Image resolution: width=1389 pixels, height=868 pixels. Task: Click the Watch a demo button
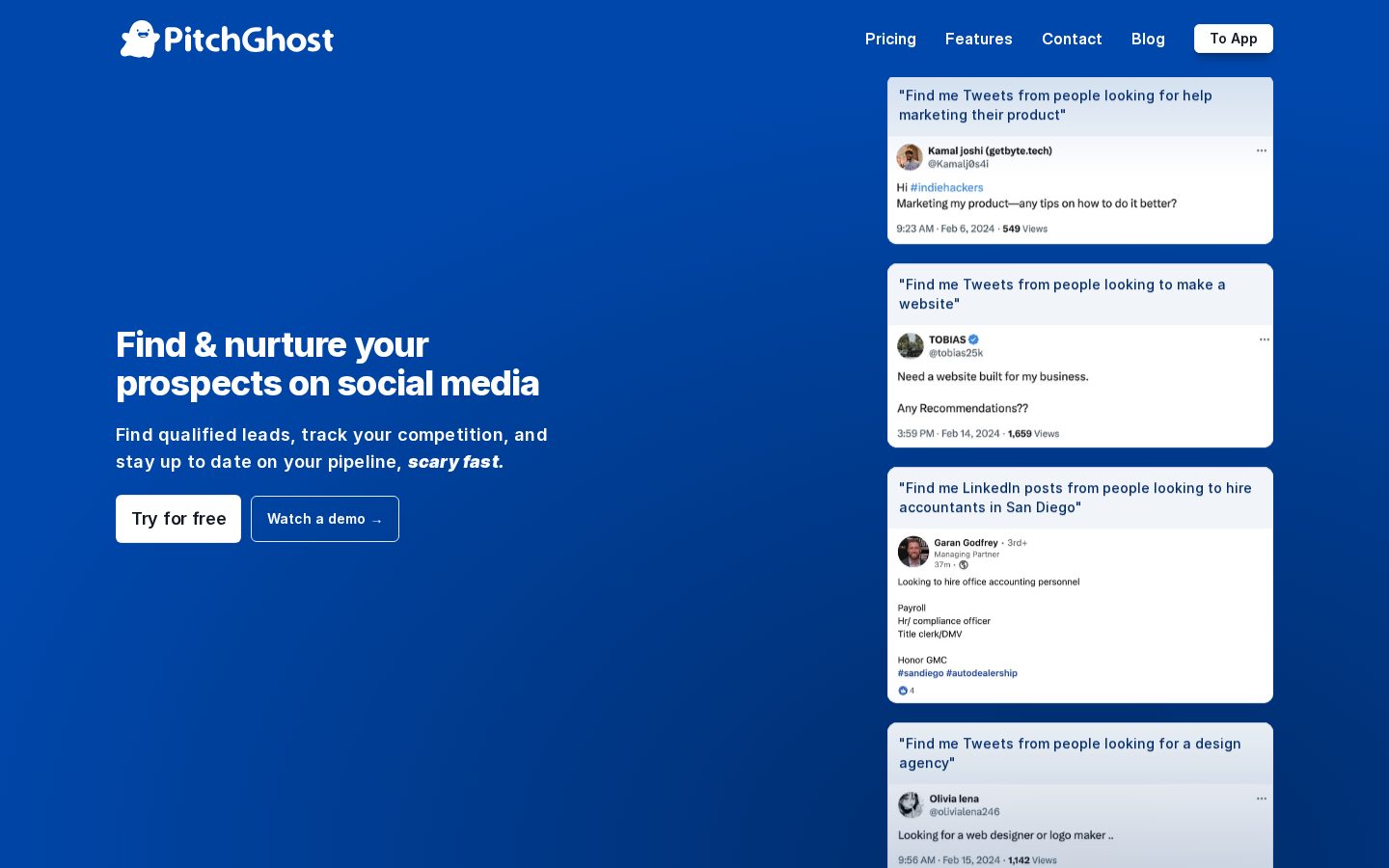[x=325, y=519]
